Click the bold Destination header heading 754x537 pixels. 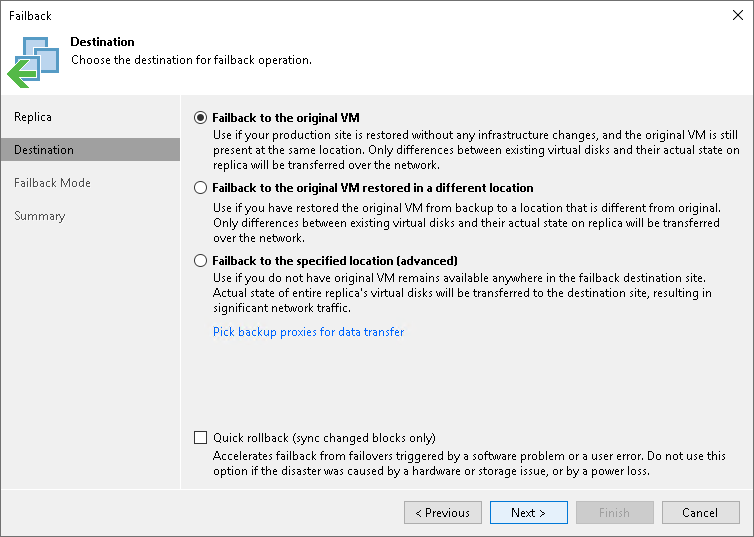coord(102,42)
